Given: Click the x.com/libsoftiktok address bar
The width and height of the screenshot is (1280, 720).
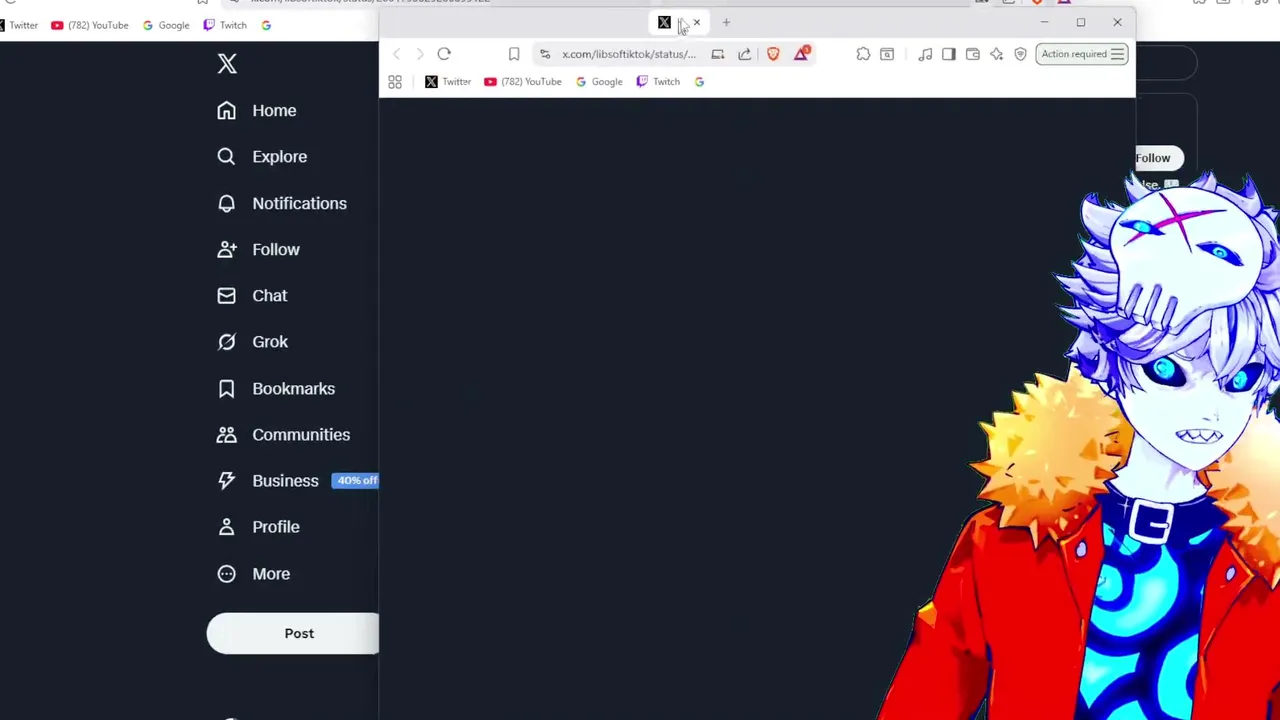Looking at the screenshot, I should pos(629,54).
